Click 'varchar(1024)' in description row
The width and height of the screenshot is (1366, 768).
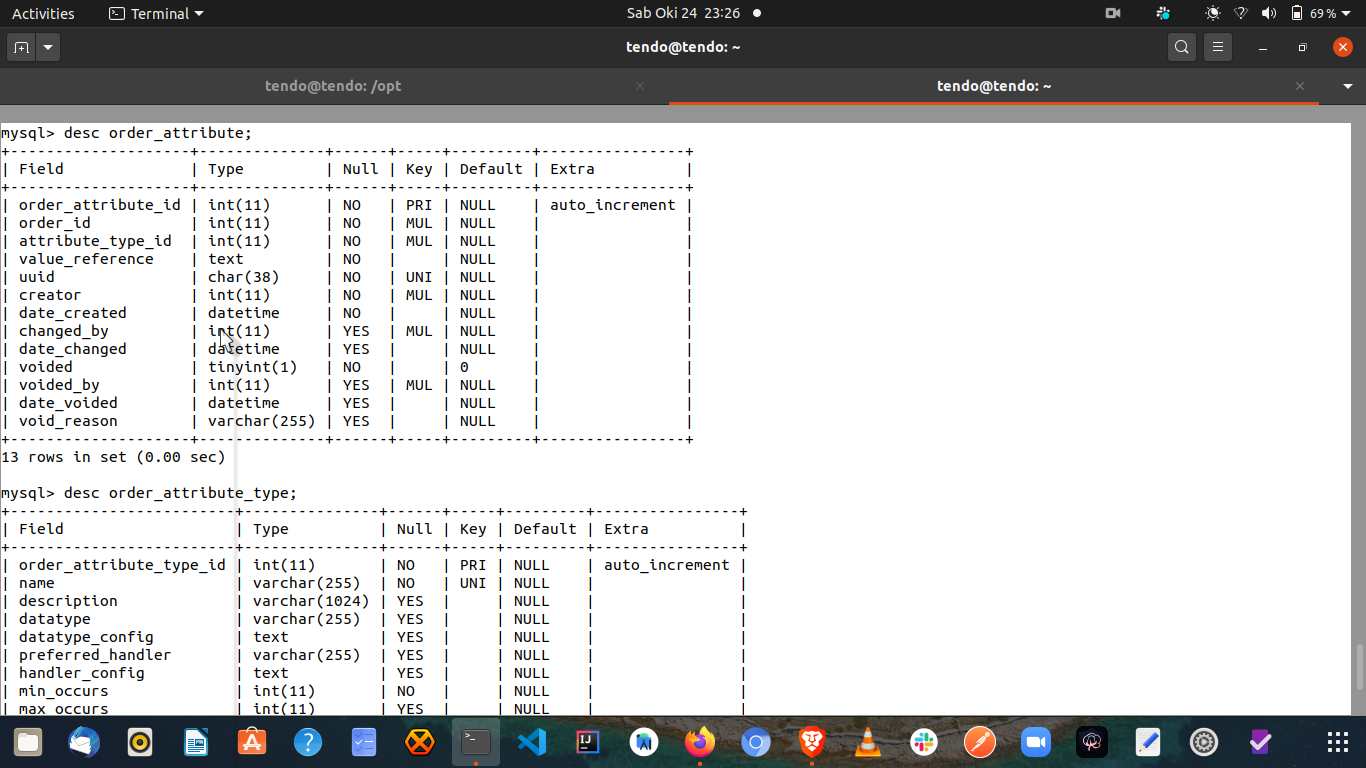(311, 601)
